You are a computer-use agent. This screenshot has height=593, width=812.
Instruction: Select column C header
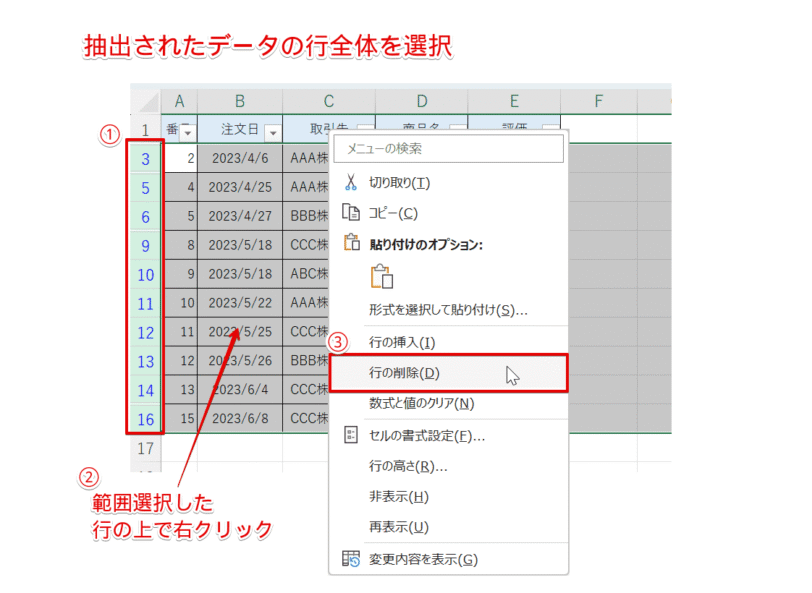click(x=329, y=101)
